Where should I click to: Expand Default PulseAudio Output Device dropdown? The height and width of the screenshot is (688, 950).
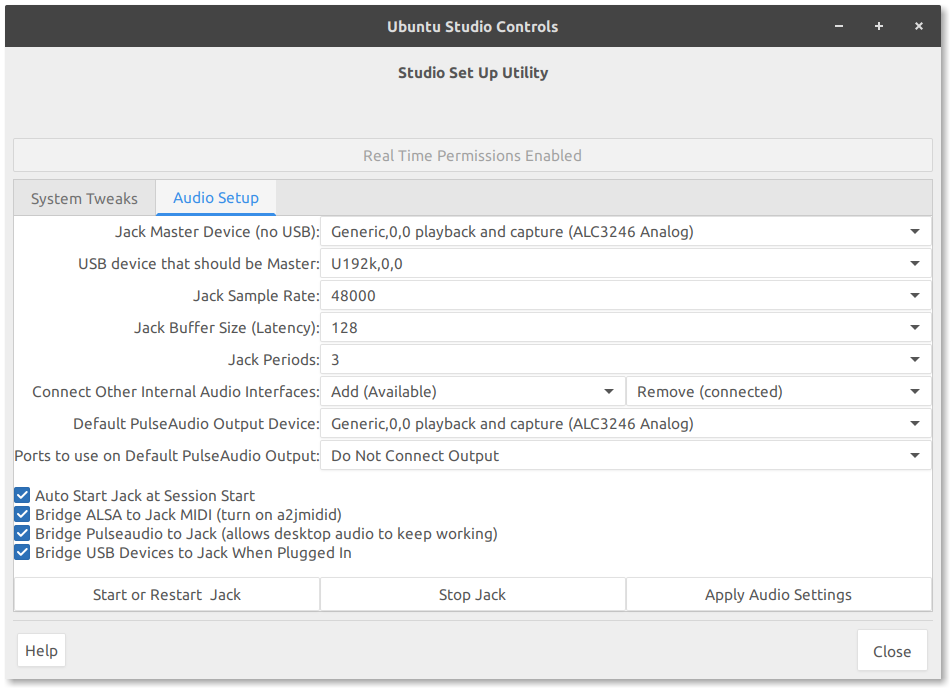[625, 424]
